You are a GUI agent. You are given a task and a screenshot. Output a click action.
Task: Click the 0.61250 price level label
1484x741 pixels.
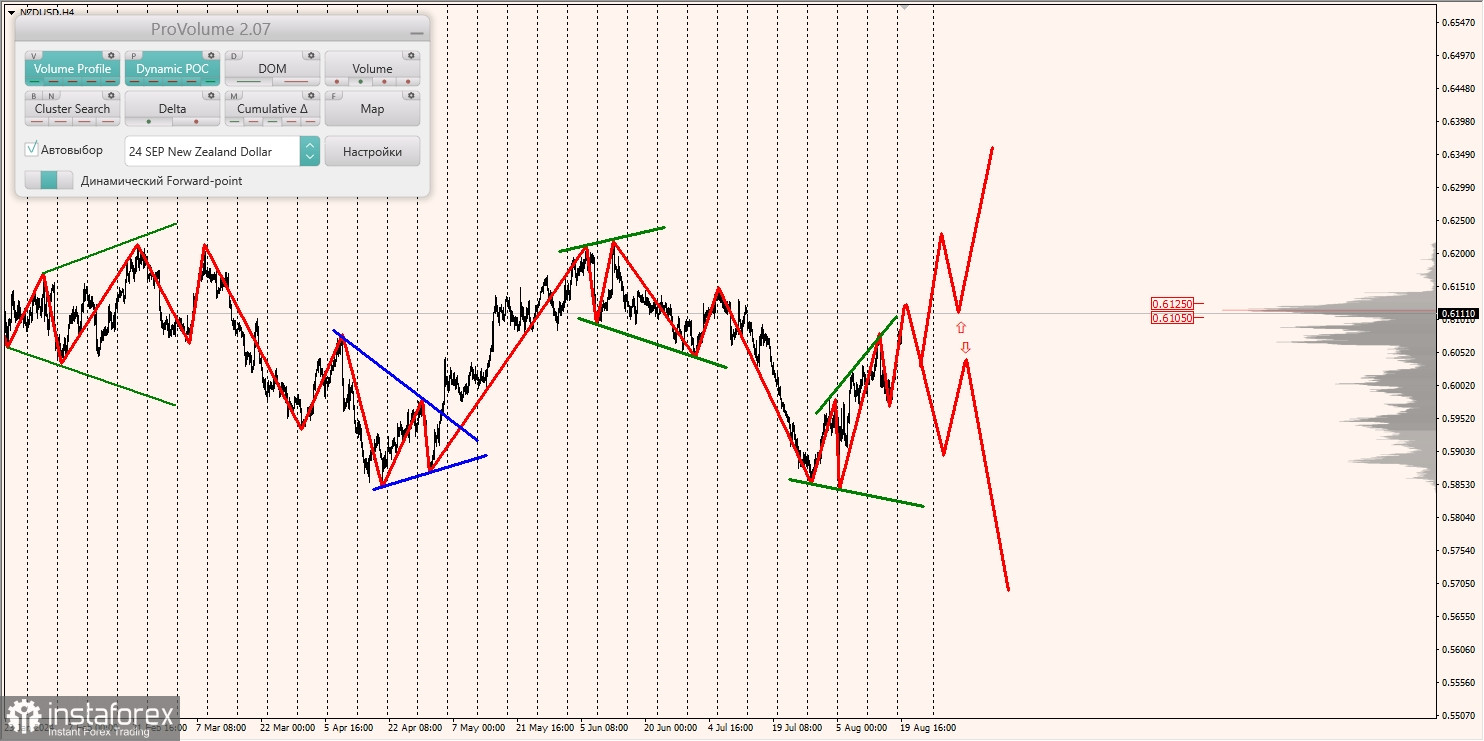coord(1171,303)
